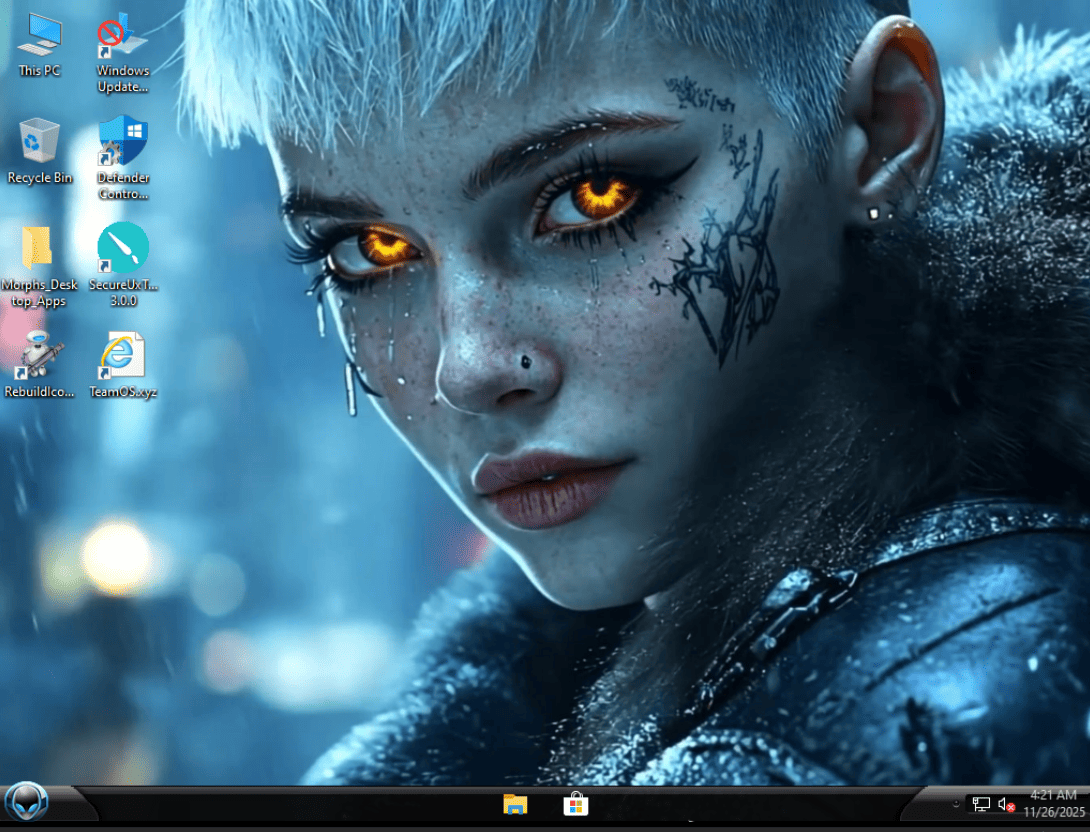Select the Morphs_Desktop_Apps folder
This screenshot has width=1090, height=832.
point(39,266)
